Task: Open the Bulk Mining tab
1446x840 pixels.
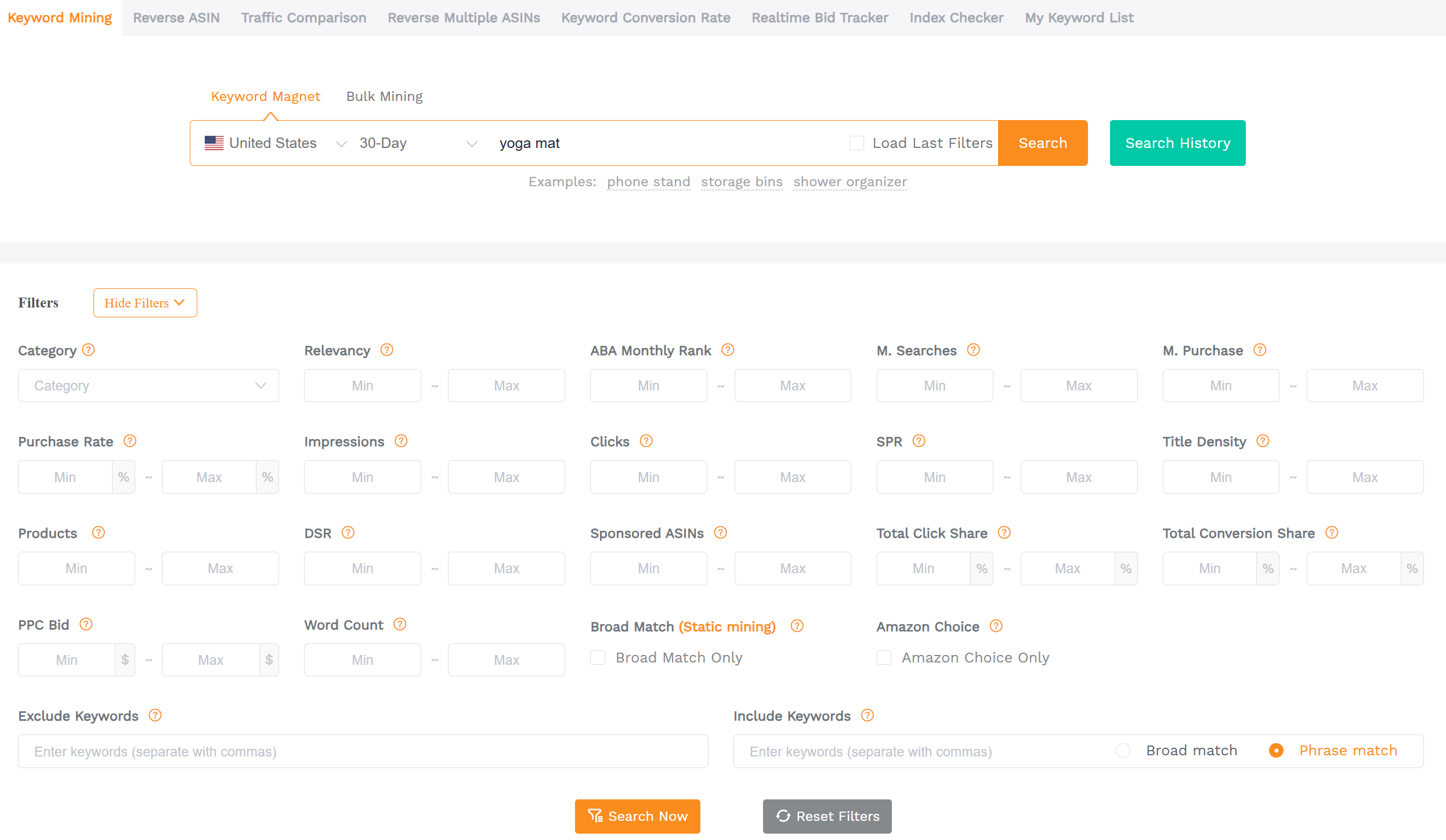Action: point(384,96)
